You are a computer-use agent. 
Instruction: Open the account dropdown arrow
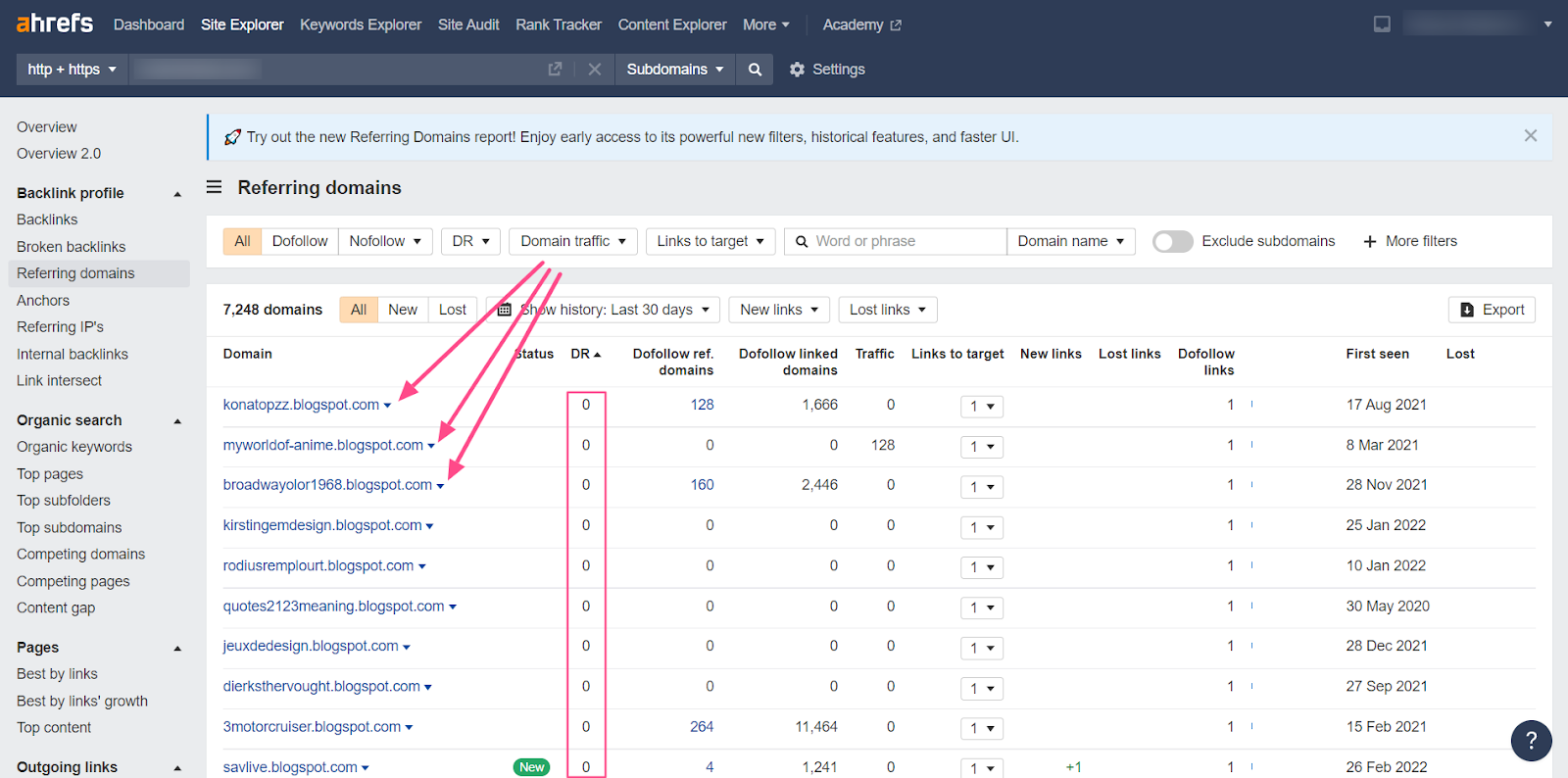click(1547, 24)
